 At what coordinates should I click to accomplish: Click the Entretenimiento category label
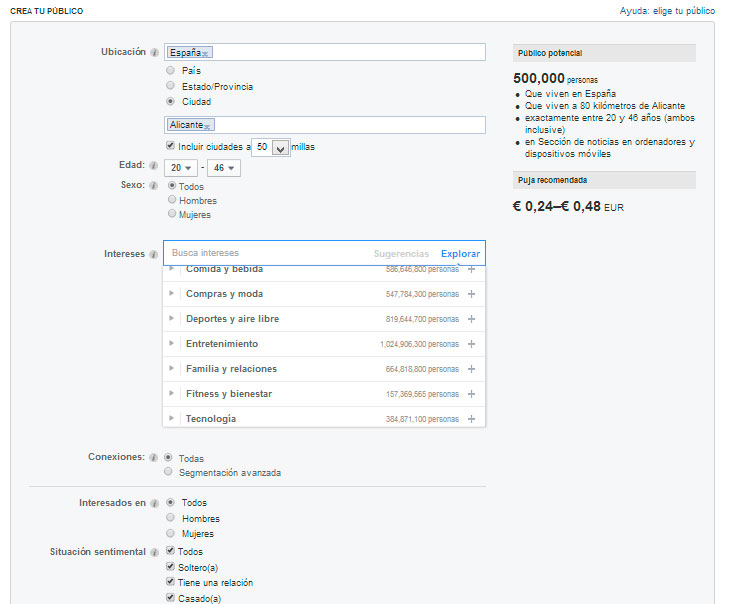(x=222, y=344)
